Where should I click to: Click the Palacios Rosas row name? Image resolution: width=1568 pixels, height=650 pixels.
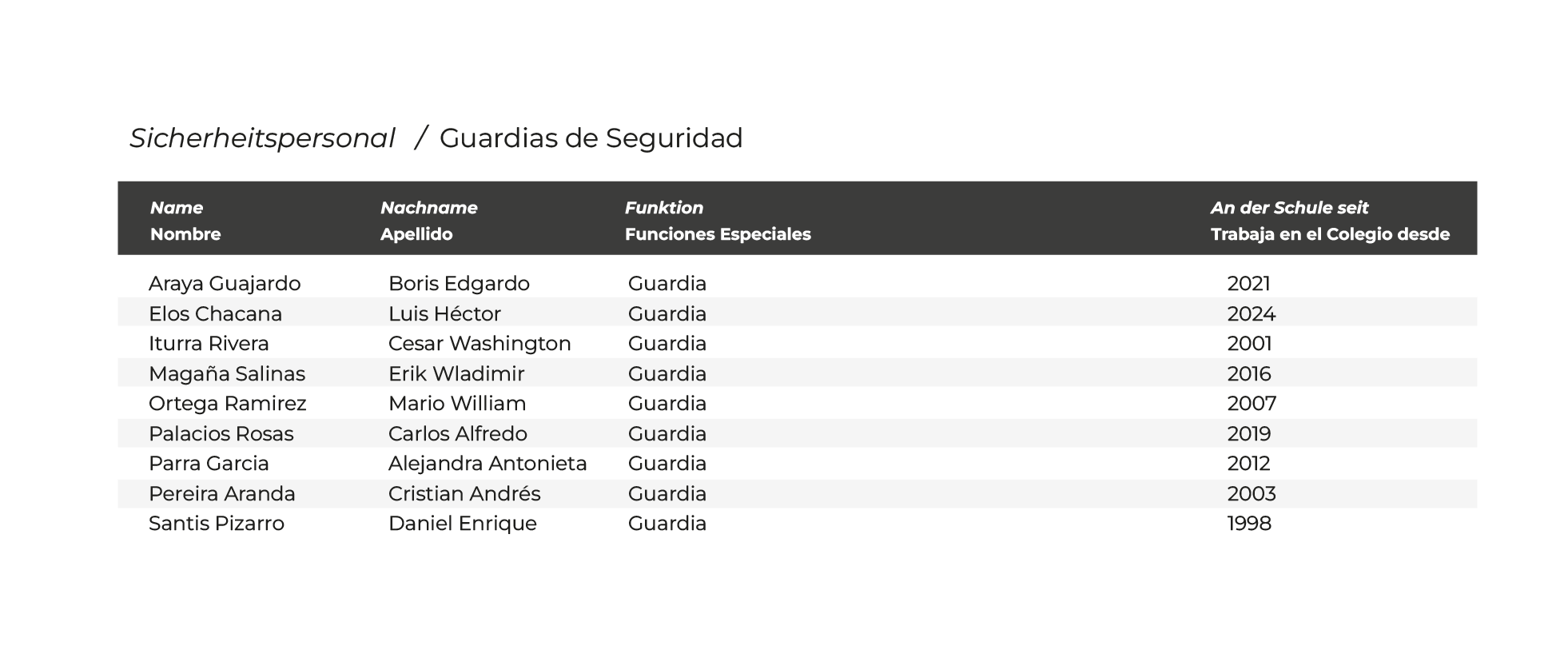point(221,433)
